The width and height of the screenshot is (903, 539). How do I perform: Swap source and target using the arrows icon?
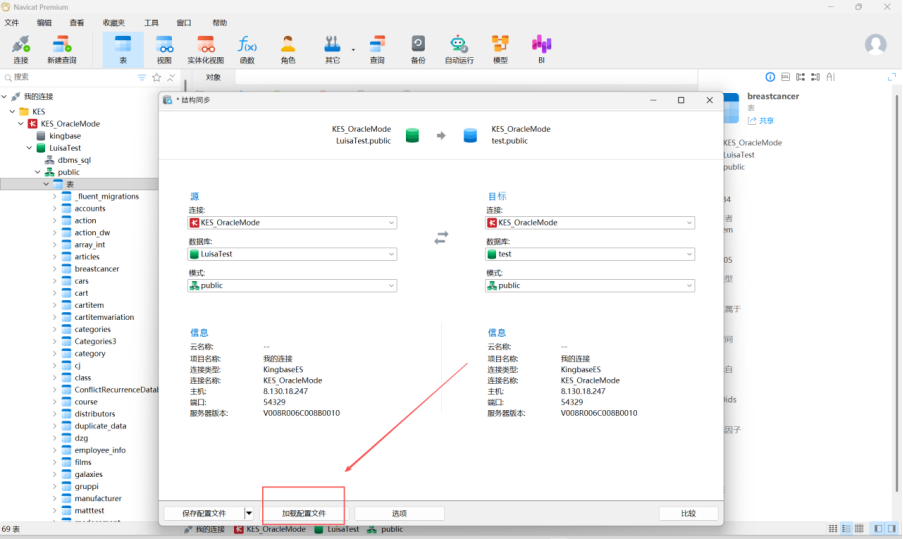440,238
